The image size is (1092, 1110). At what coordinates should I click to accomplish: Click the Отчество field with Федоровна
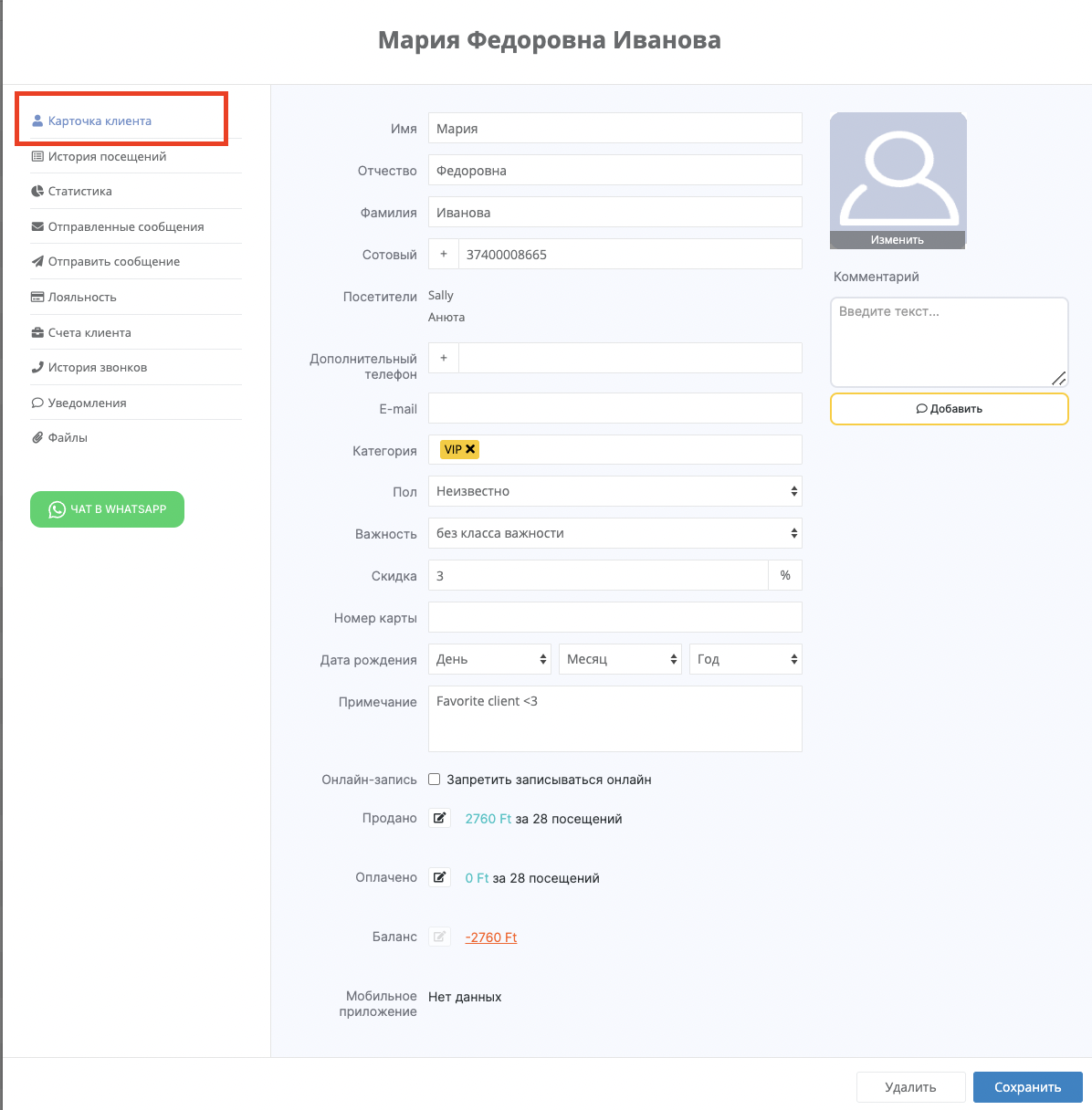point(615,170)
